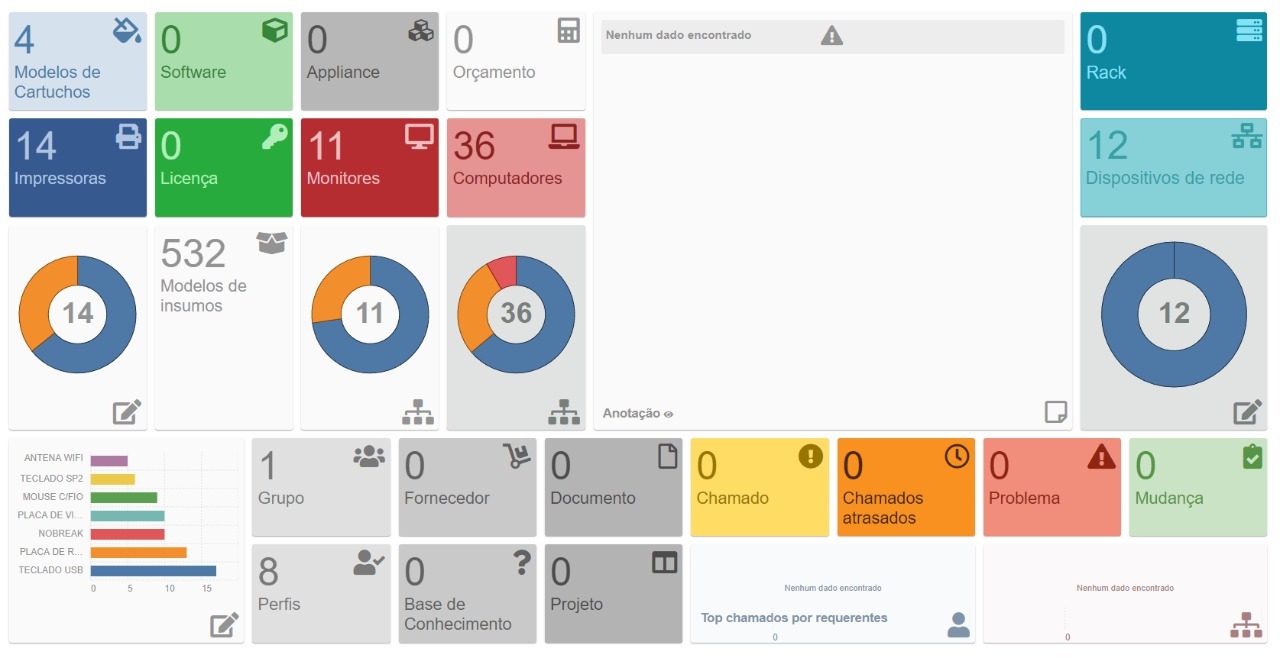Image resolution: width=1280 pixels, height=658 pixels.
Task: Click the key icon on Licença card
Action: pyautogui.click(x=274, y=137)
